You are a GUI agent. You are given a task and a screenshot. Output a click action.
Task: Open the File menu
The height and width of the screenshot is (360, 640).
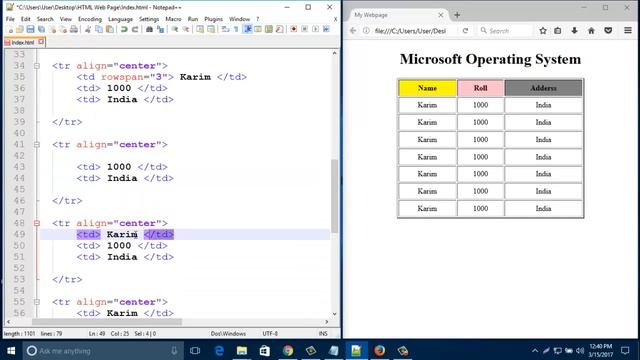(10, 19)
